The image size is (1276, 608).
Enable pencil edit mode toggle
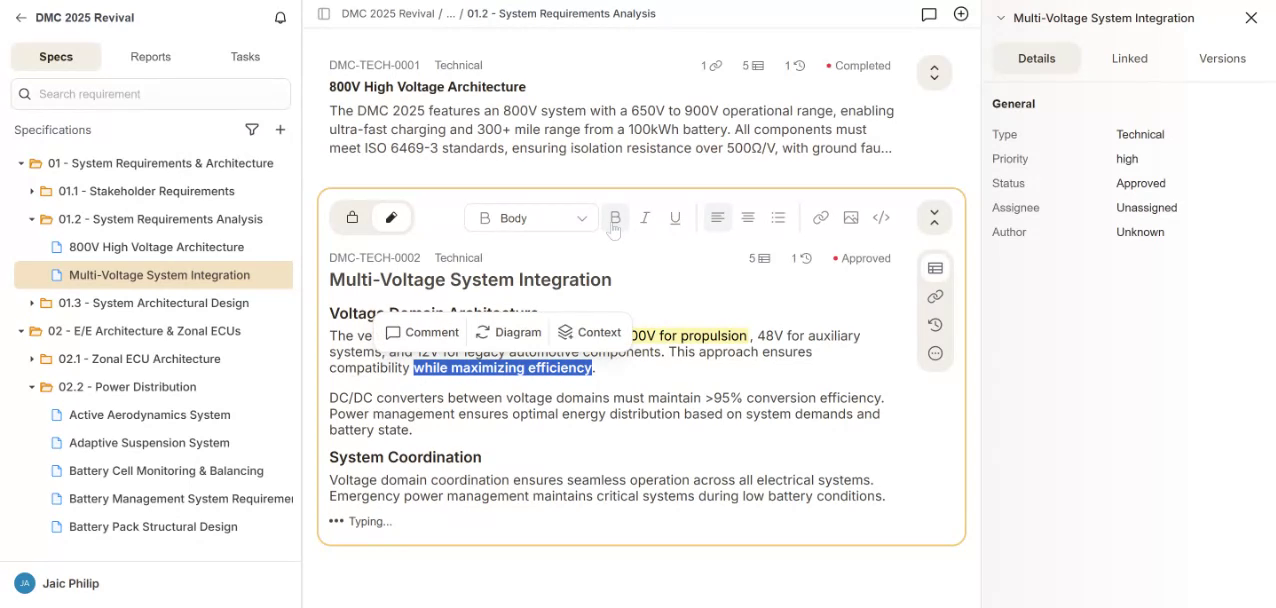[x=391, y=218]
